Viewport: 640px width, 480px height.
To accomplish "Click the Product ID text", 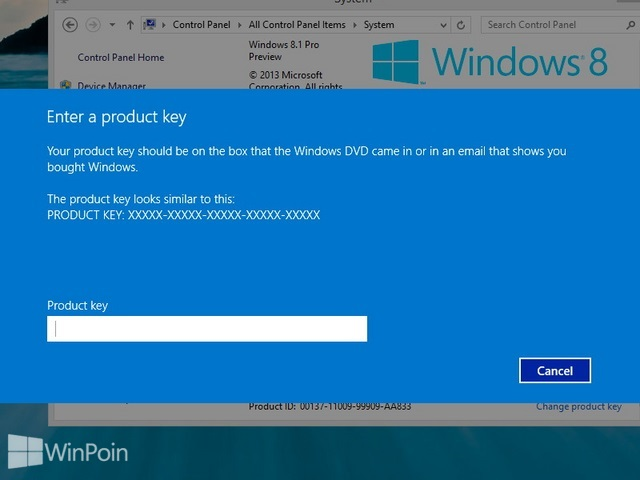I will coord(330,407).
